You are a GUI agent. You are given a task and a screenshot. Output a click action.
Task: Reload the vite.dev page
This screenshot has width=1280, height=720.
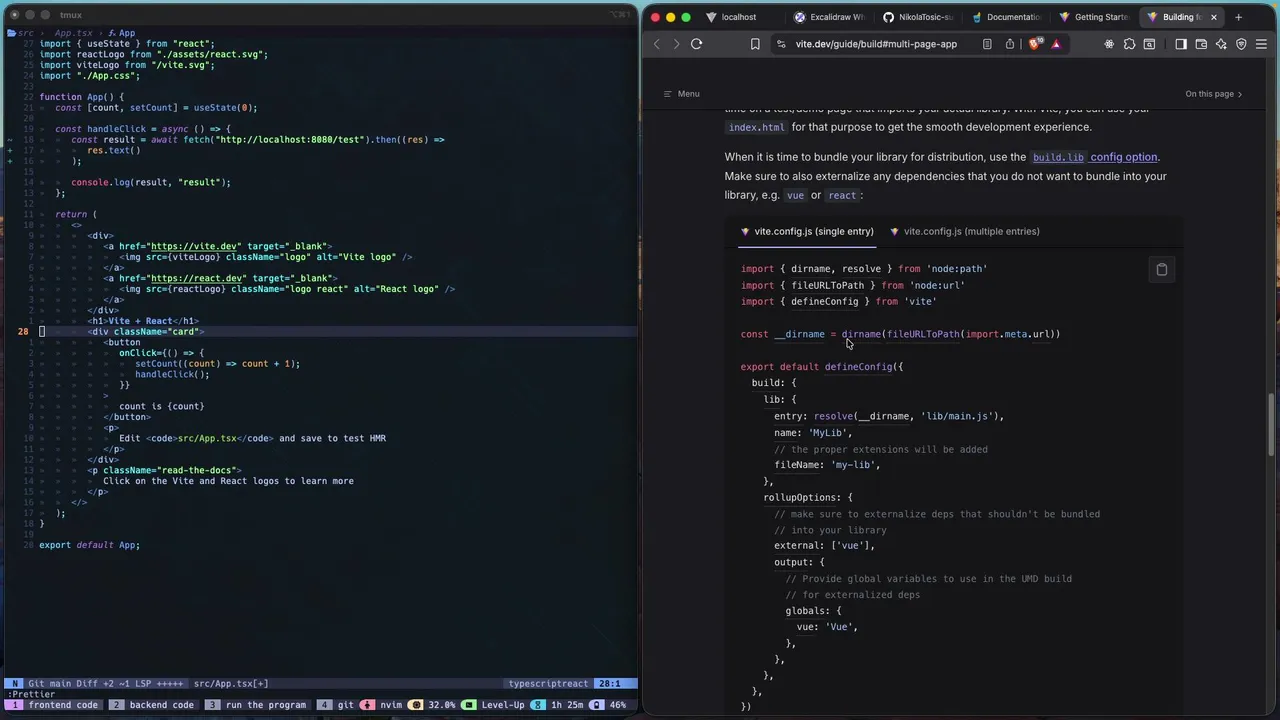[697, 44]
